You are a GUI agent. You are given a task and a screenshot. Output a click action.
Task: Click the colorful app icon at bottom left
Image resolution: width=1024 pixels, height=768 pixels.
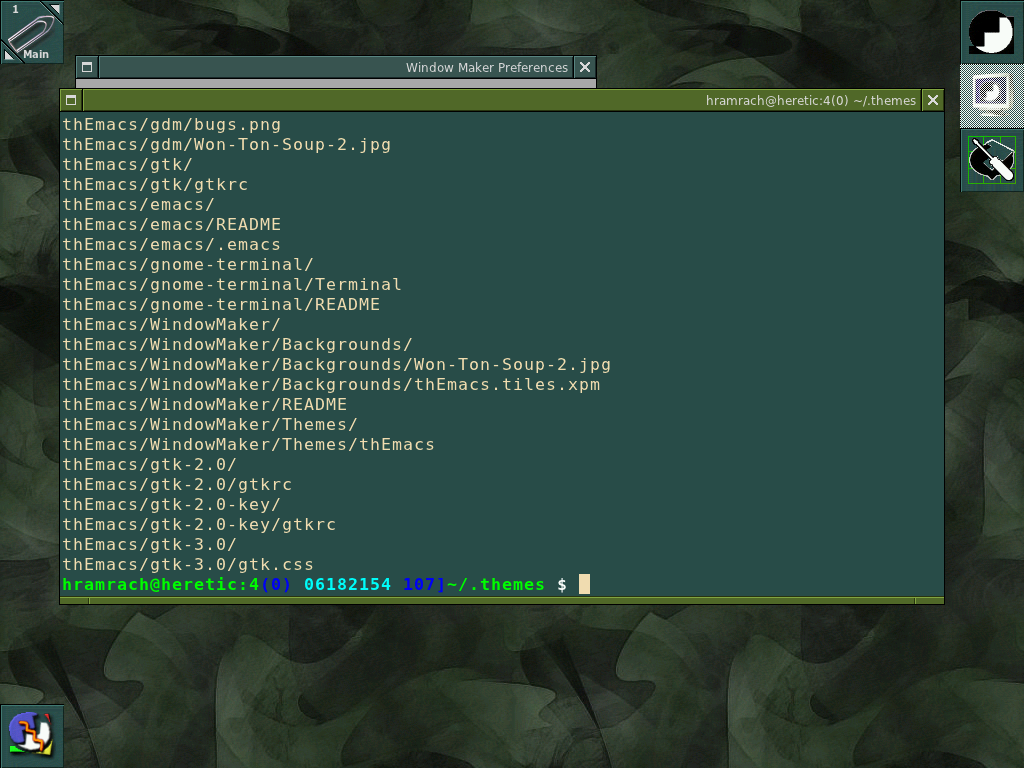click(x=32, y=736)
